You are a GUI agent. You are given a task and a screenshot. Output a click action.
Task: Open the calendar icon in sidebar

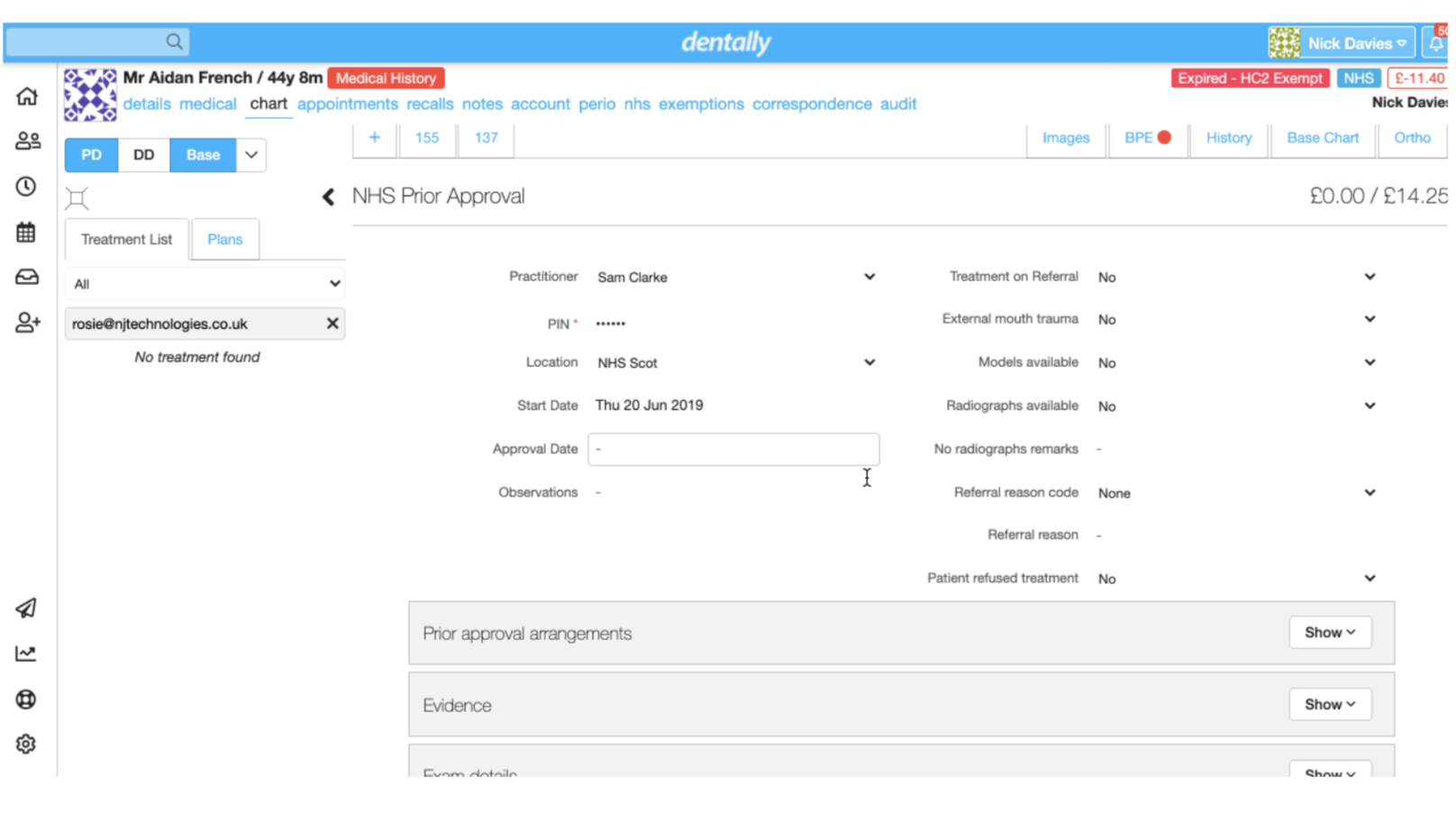tap(26, 233)
